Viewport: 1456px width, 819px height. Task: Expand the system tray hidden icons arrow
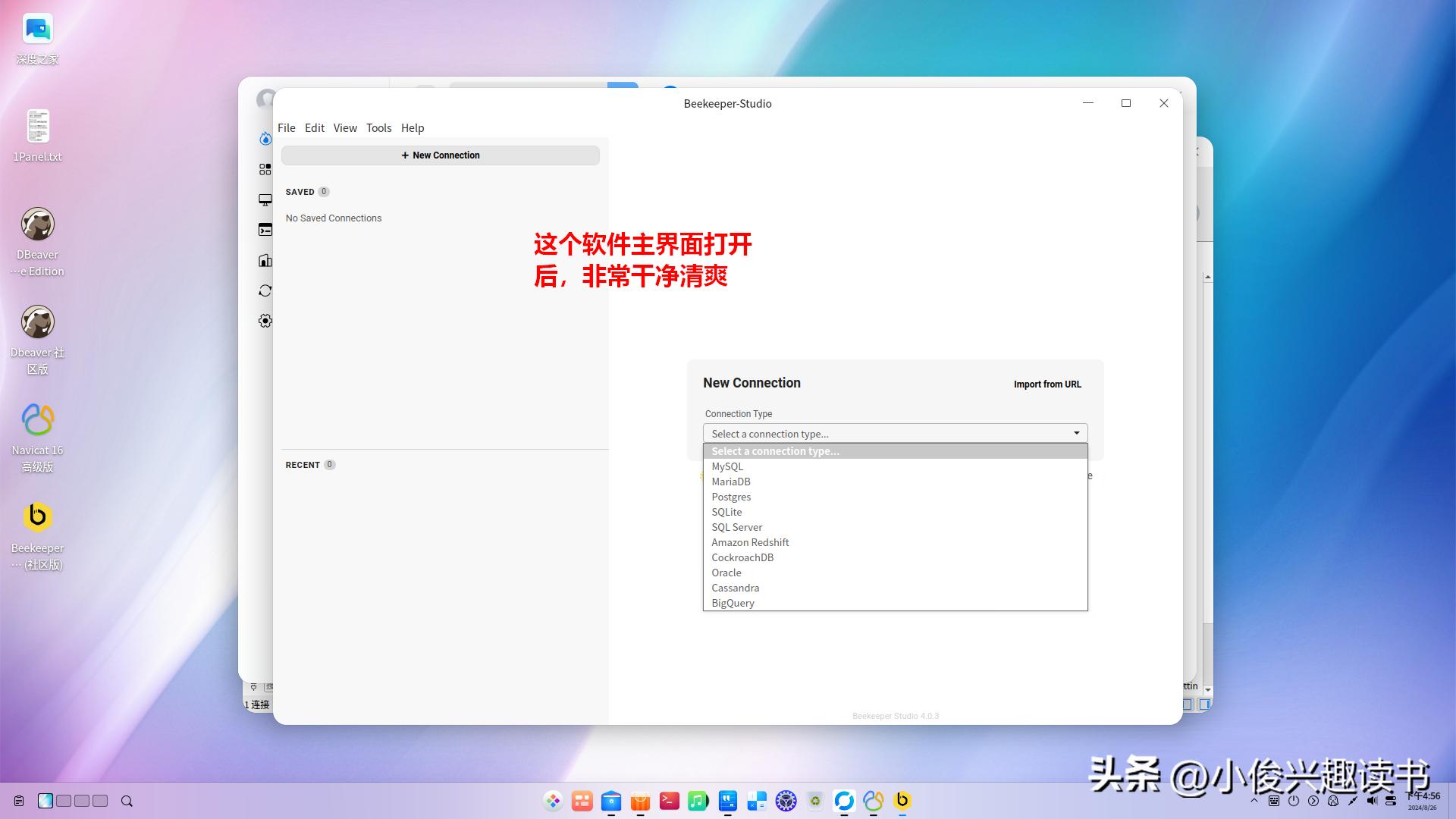pyautogui.click(x=1254, y=801)
